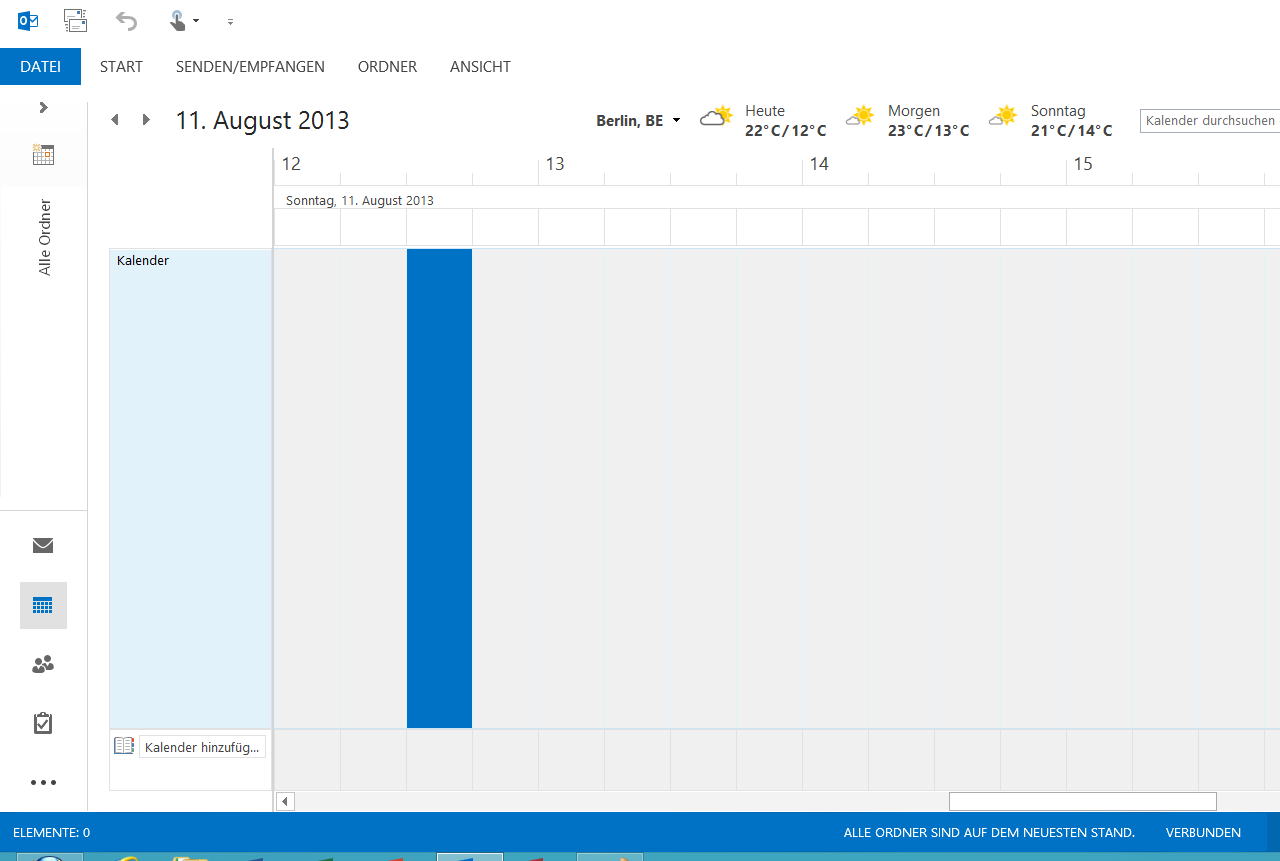This screenshot has height=861, width=1280.
Task: Open the Berlin, BE weather location dropdown
Action: point(676,121)
